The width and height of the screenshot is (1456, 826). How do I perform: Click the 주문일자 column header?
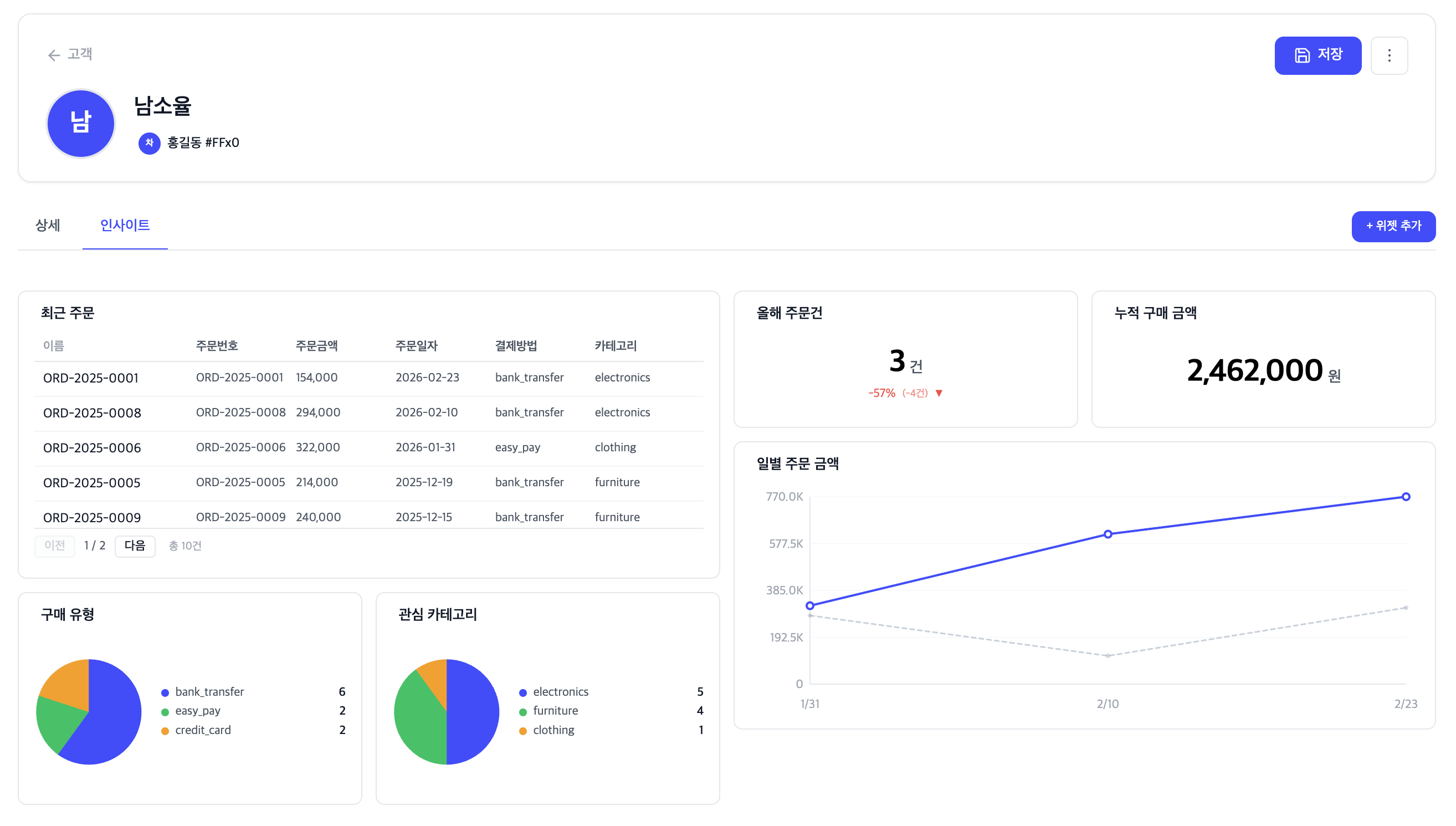(416, 345)
